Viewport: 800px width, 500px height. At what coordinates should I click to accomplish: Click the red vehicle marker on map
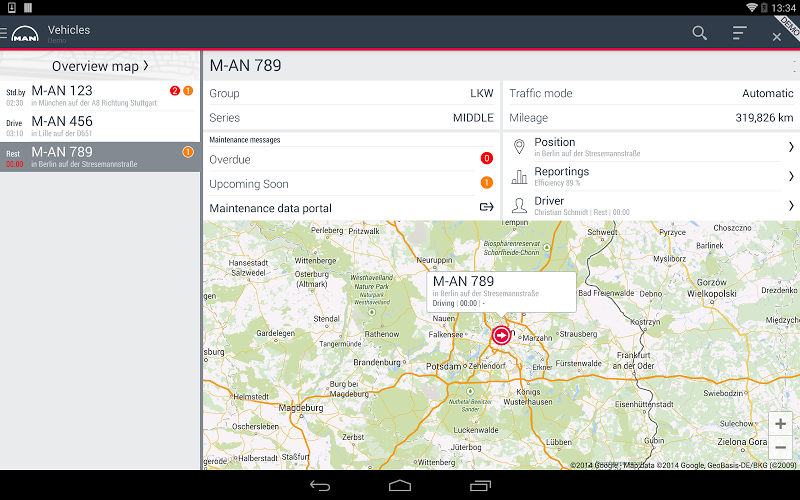(502, 335)
